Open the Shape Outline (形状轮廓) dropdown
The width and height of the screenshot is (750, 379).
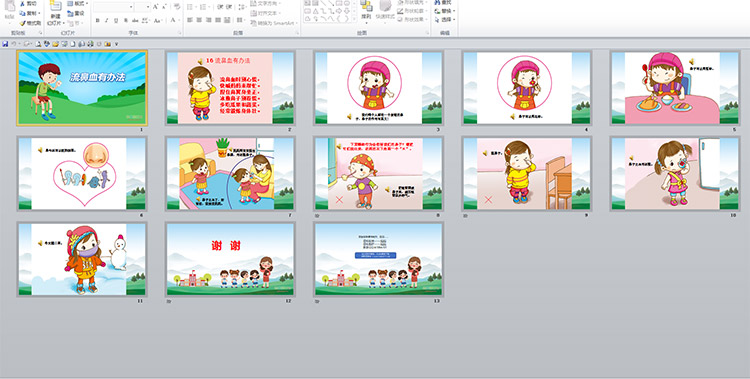coord(413,11)
